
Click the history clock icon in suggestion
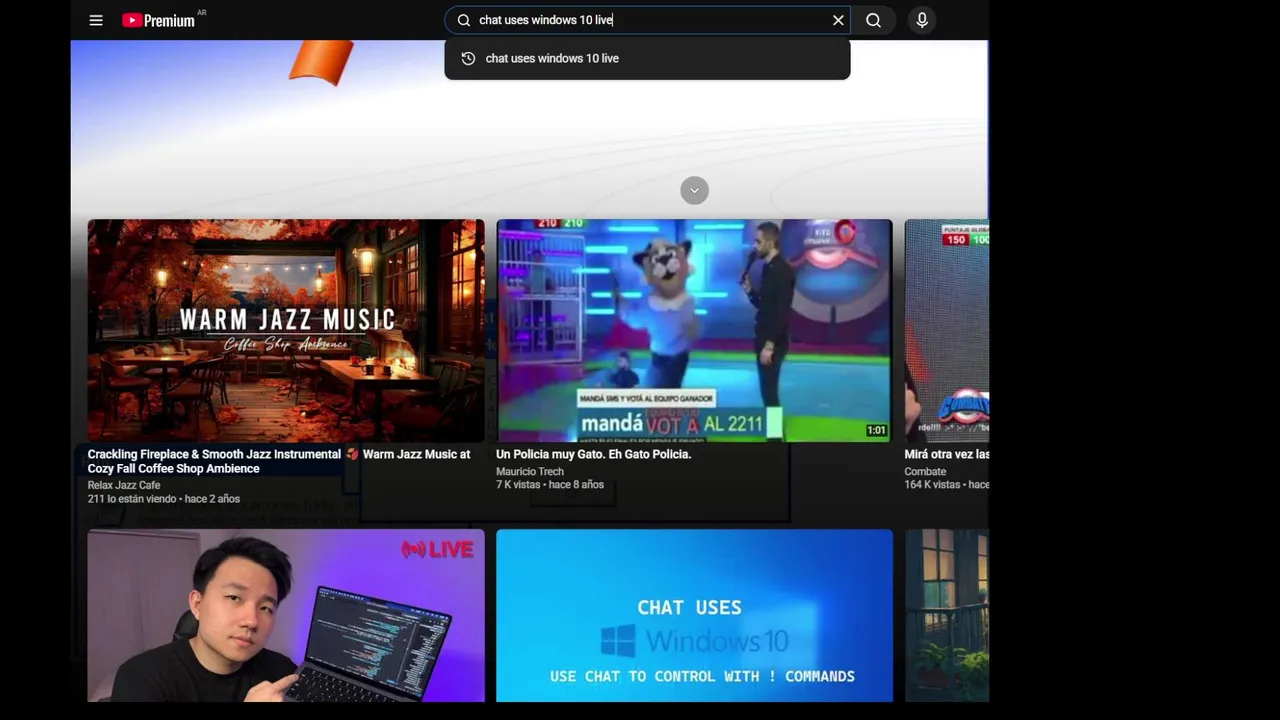pyautogui.click(x=468, y=58)
